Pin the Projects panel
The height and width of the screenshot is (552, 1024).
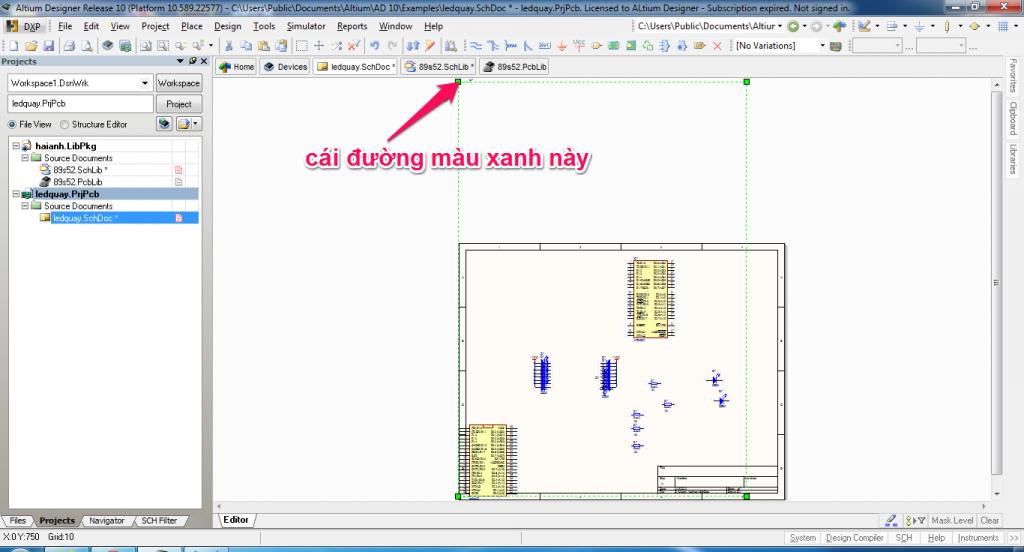pyautogui.click(x=193, y=61)
